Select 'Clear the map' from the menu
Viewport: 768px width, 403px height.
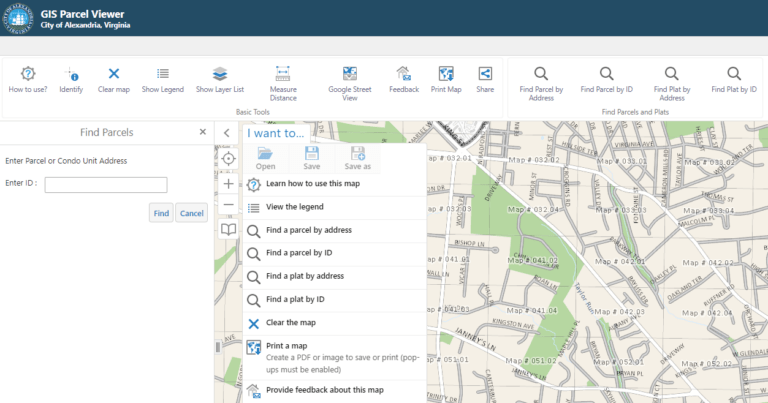coord(293,323)
